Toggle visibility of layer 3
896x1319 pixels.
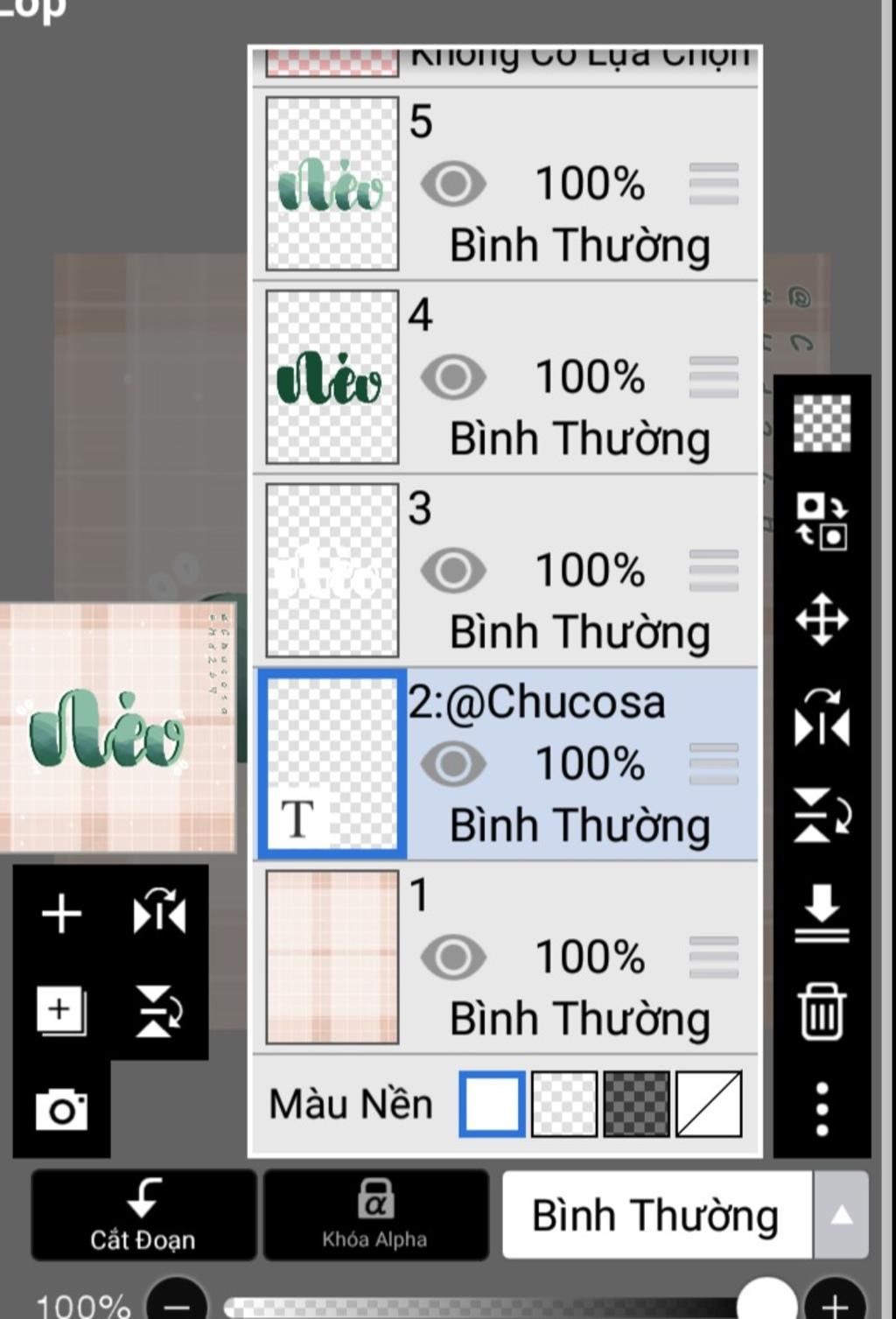tap(453, 571)
